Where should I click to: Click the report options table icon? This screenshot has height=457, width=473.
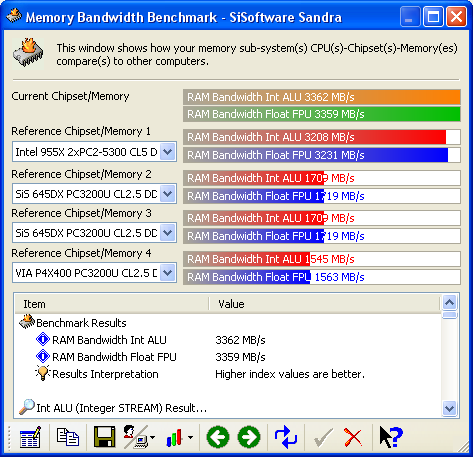[x=30, y=437]
